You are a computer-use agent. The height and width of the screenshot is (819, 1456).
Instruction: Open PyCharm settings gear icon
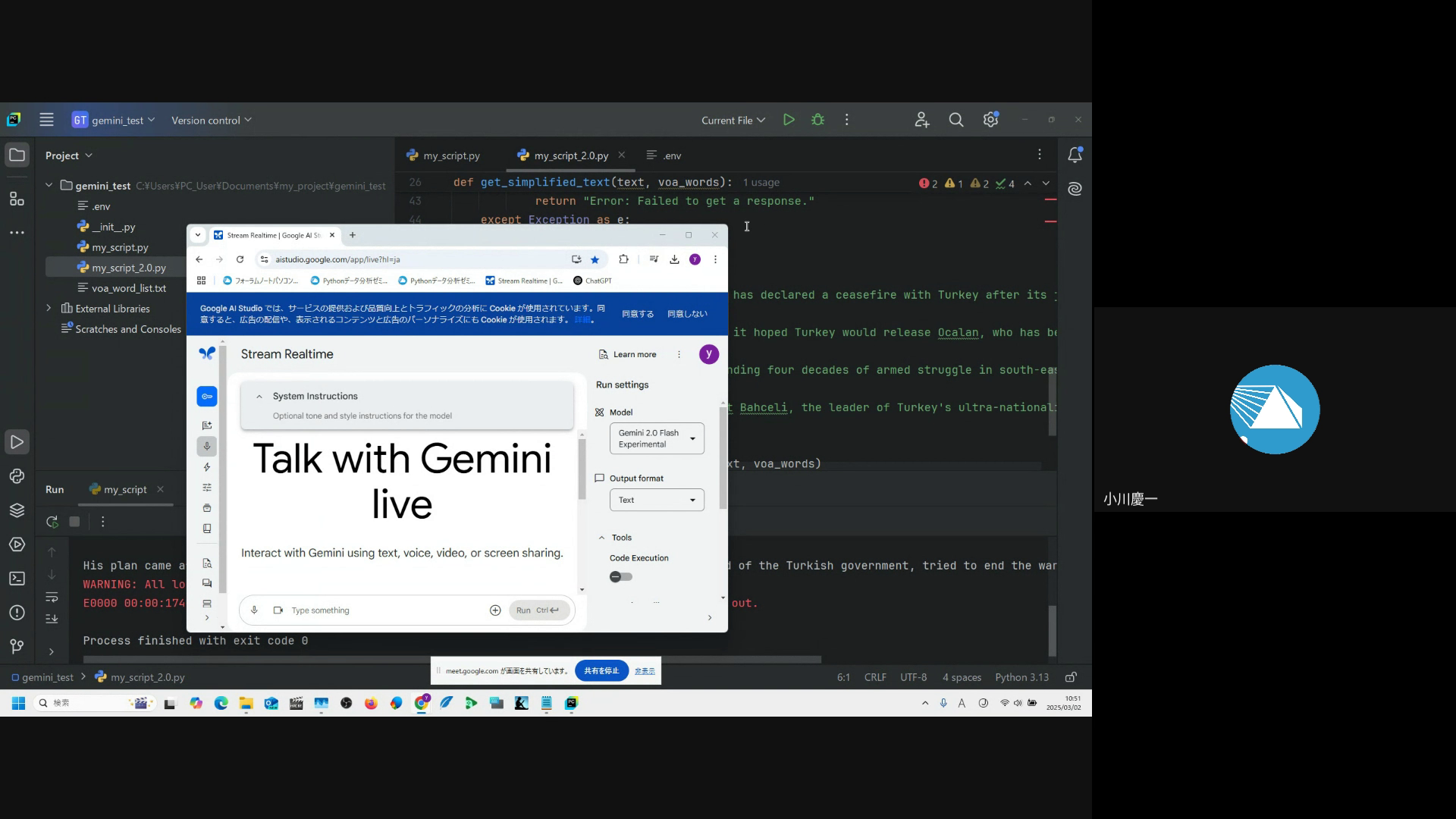click(990, 120)
